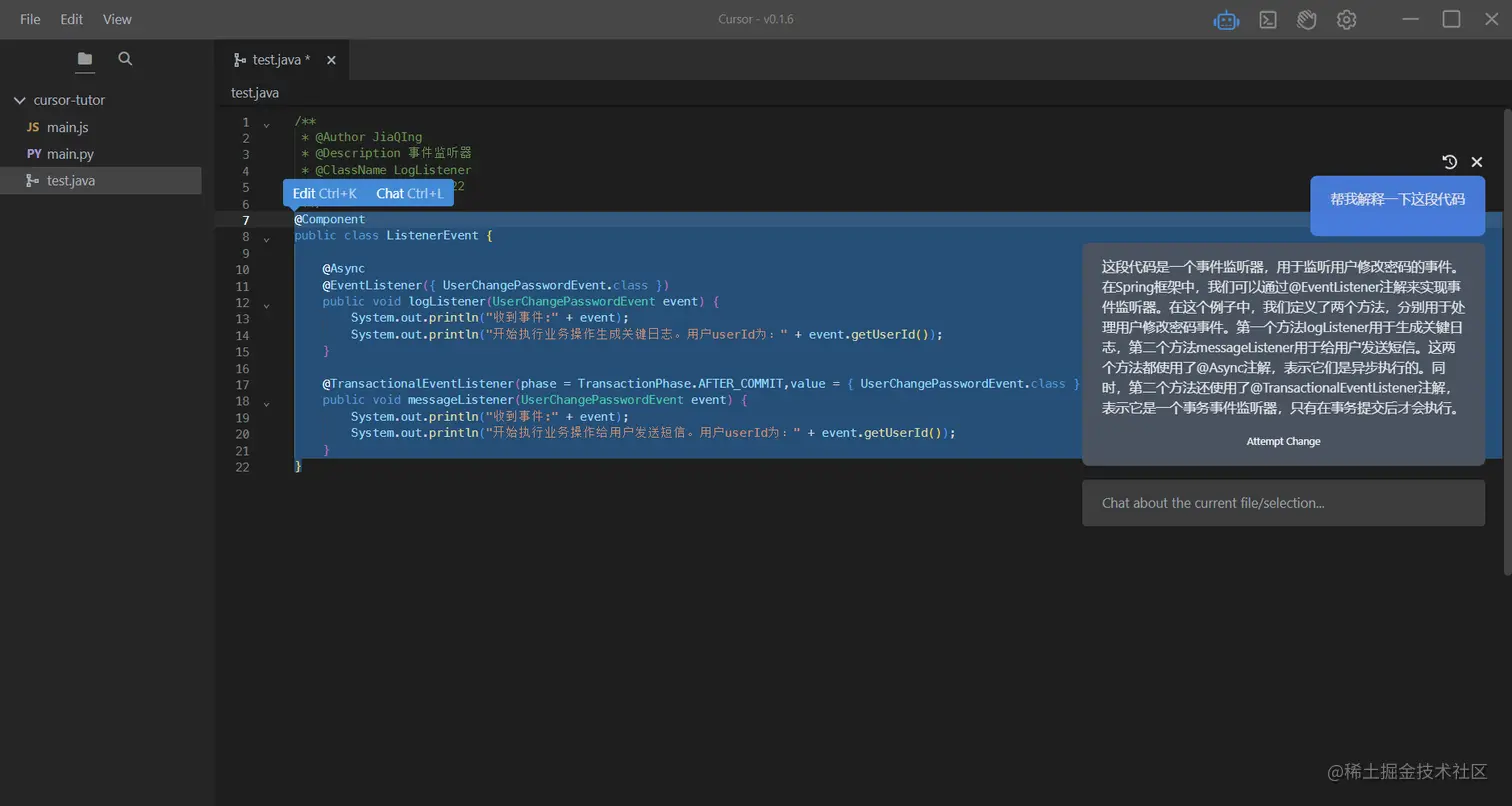Open the AI chat robot icon
The height and width of the screenshot is (806, 1512).
1226,19
